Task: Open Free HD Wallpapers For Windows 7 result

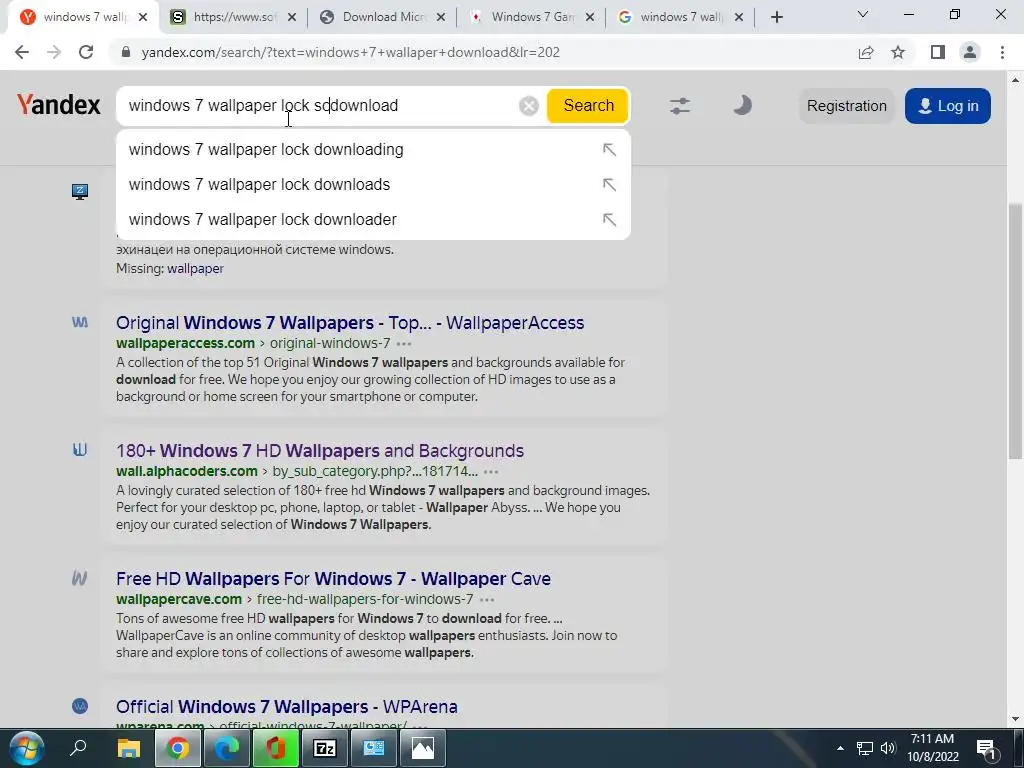Action: [x=333, y=579]
